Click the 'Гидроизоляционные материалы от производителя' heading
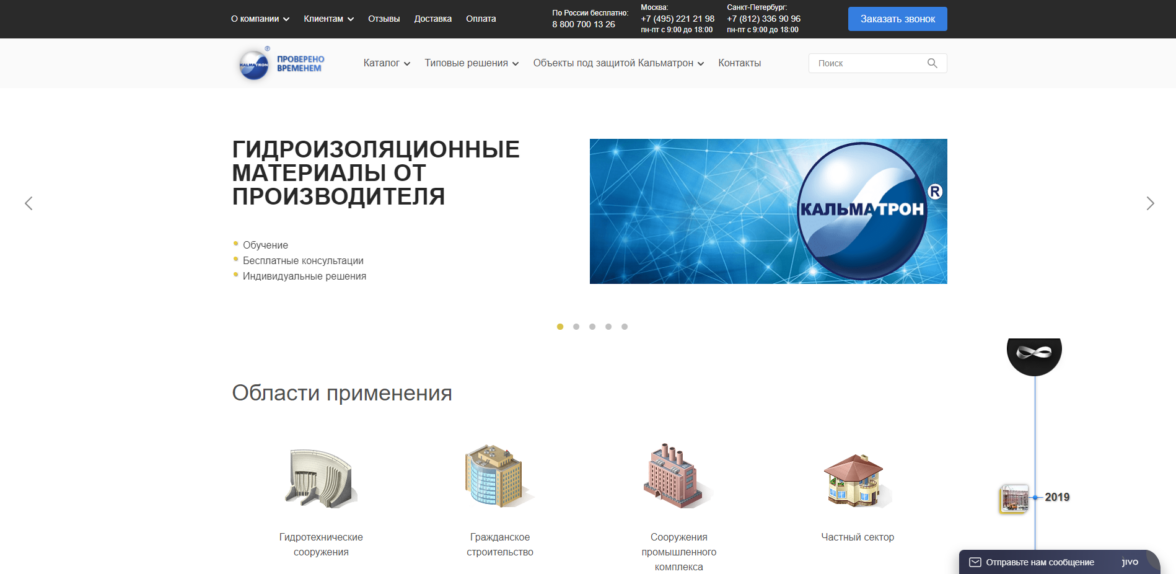 click(x=376, y=173)
